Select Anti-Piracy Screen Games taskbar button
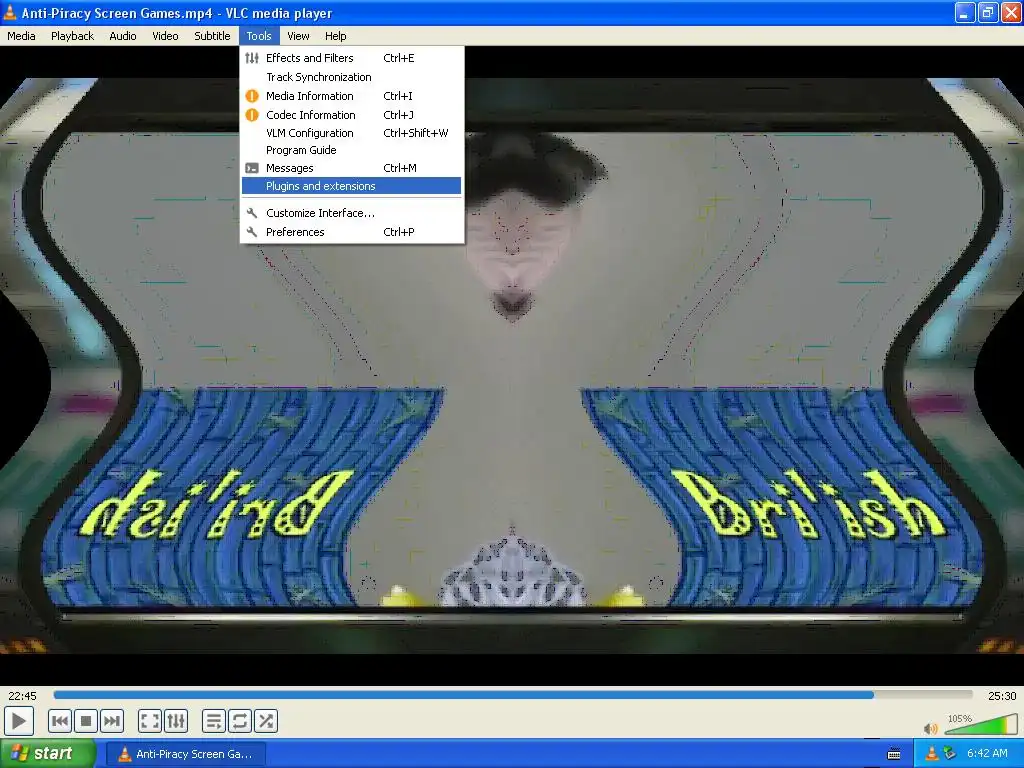This screenshot has height=768, width=1024. (186, 754)
